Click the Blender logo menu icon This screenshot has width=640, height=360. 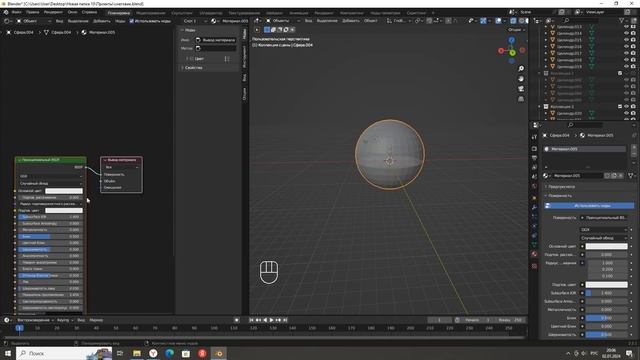point(6,12)
